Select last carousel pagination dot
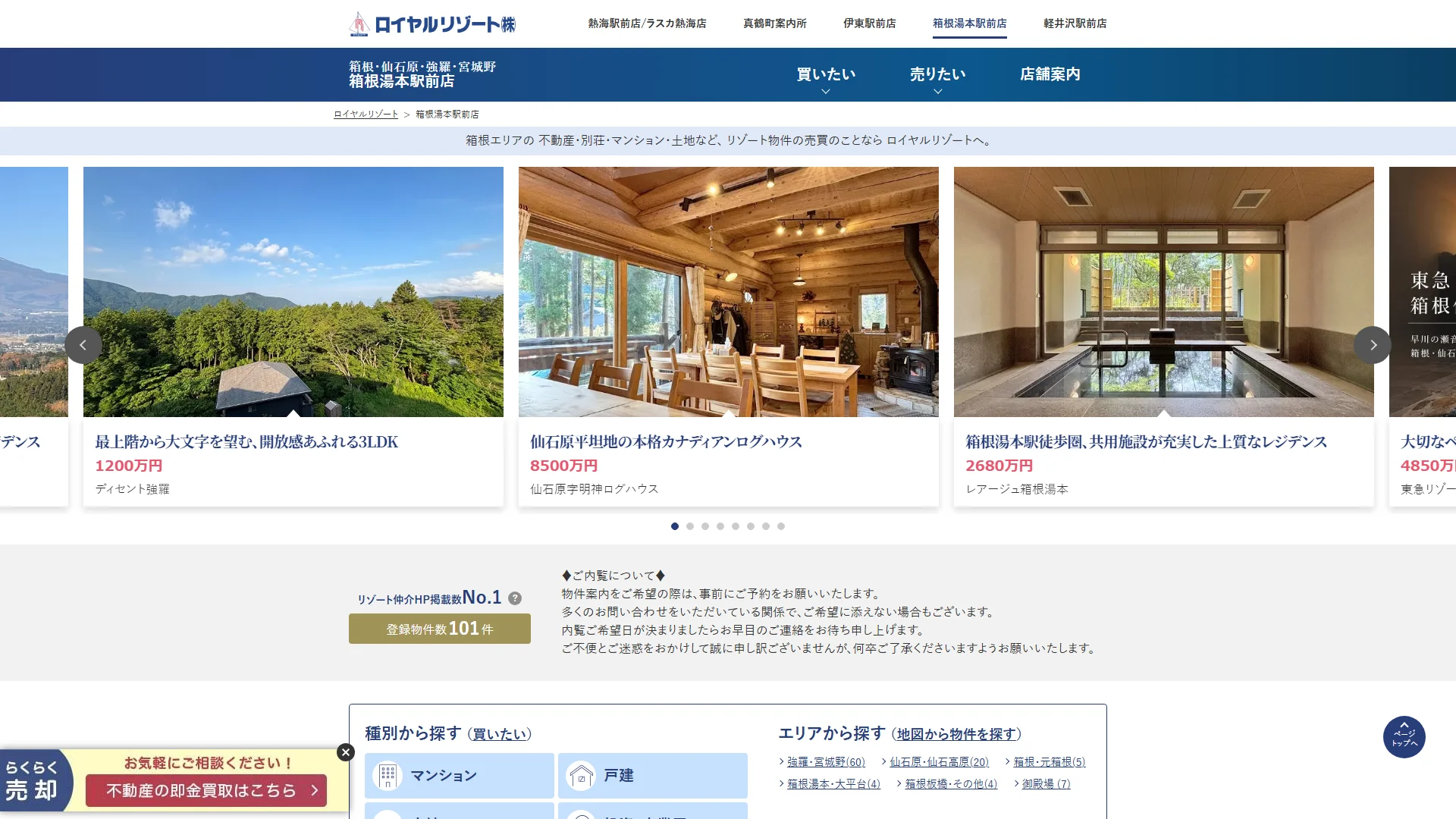1456x819 pixels. tap(781, 526)
